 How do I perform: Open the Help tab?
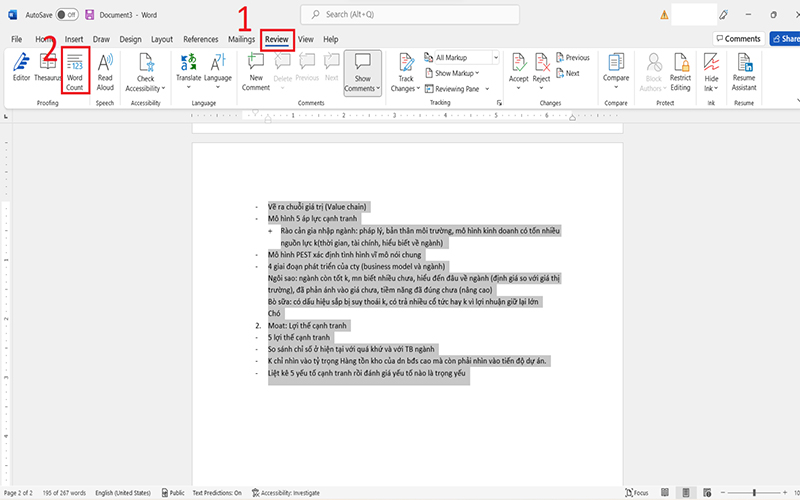coord(331,39)
